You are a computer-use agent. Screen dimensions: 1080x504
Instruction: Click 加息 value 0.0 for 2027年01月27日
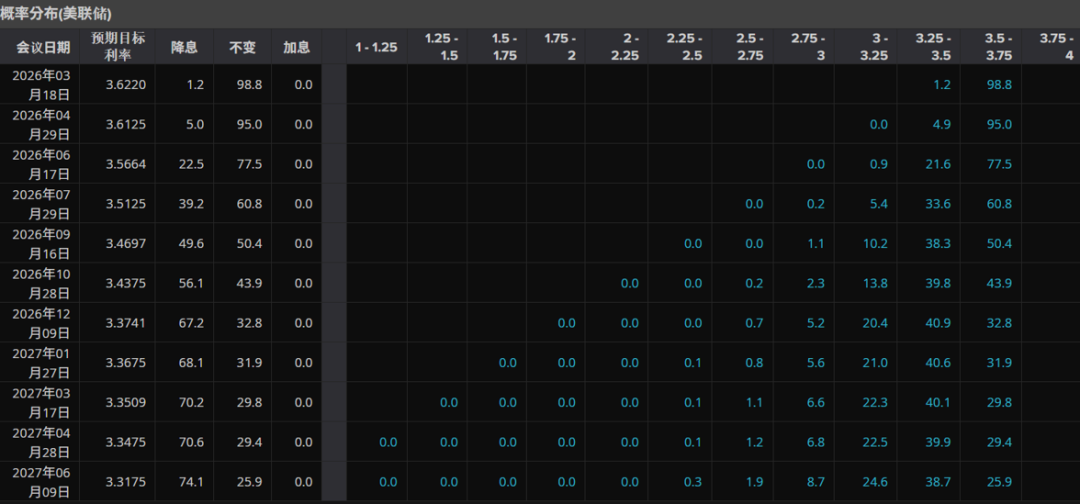point(303,363)
